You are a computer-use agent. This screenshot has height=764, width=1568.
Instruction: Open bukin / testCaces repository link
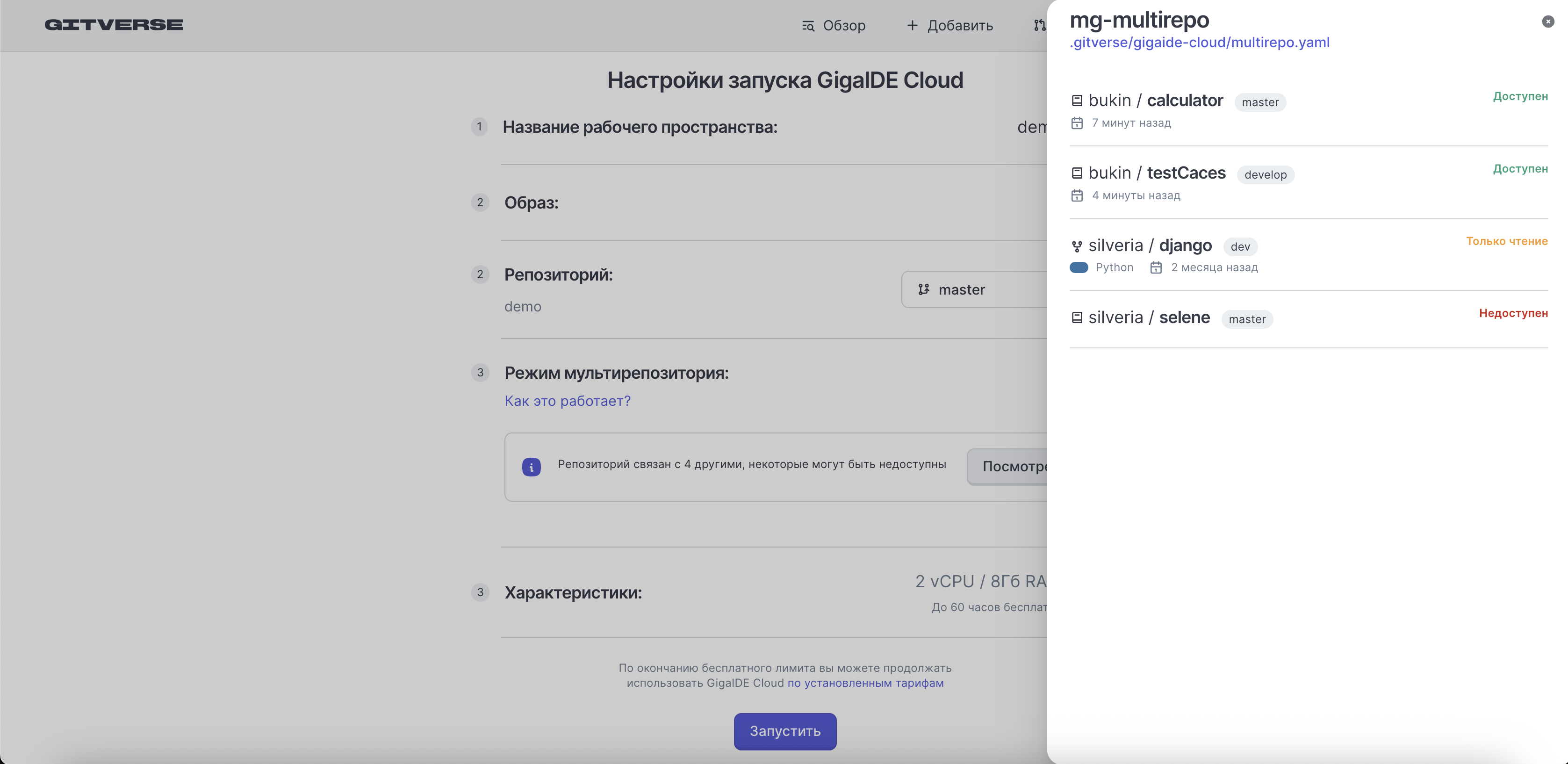(1157, 173)
